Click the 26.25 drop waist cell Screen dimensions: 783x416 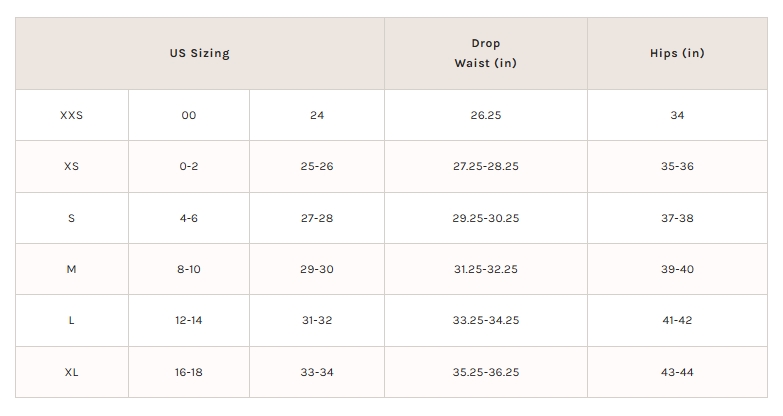click(485, 115)
